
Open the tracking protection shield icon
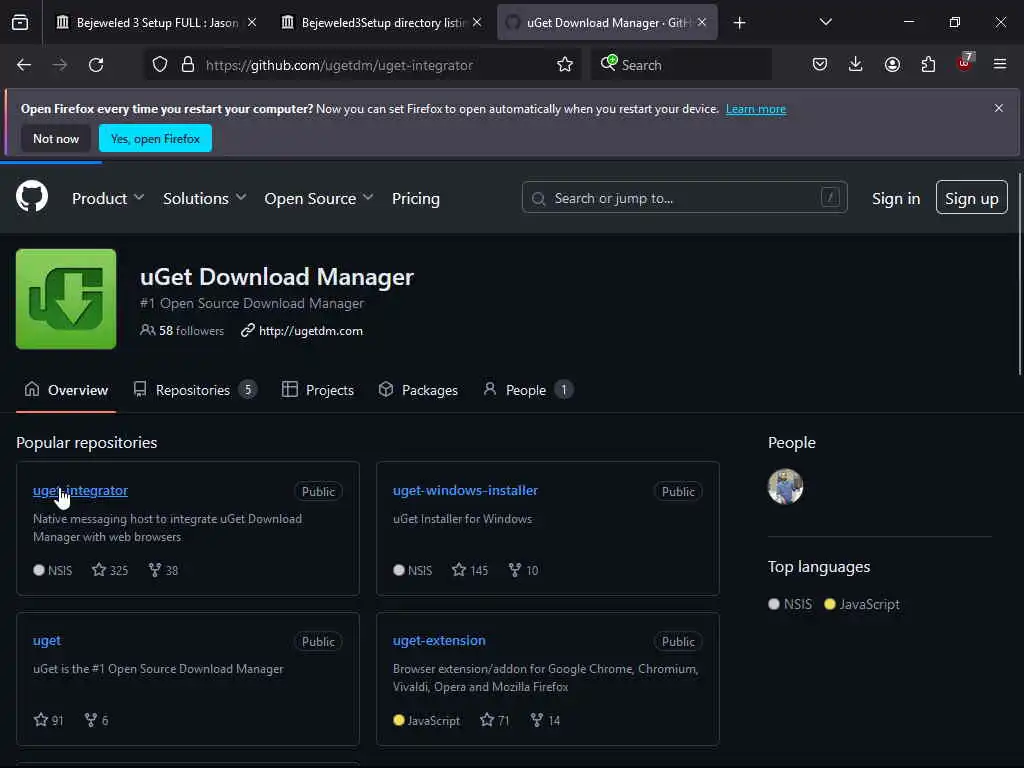pyautogui.click(x=160, y=65)
